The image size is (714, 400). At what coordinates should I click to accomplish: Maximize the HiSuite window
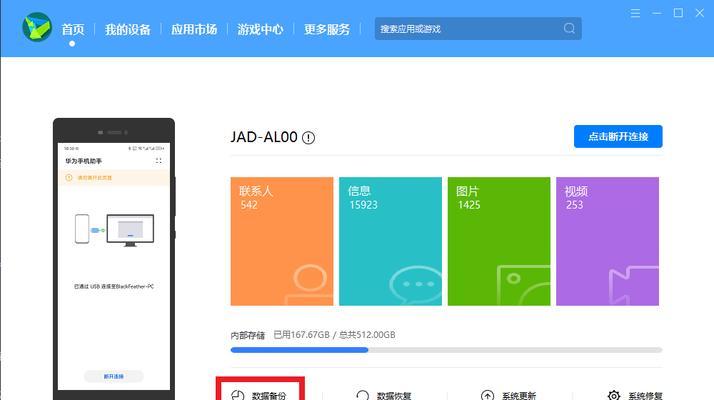pyautogui.click(x=678, y=13)
